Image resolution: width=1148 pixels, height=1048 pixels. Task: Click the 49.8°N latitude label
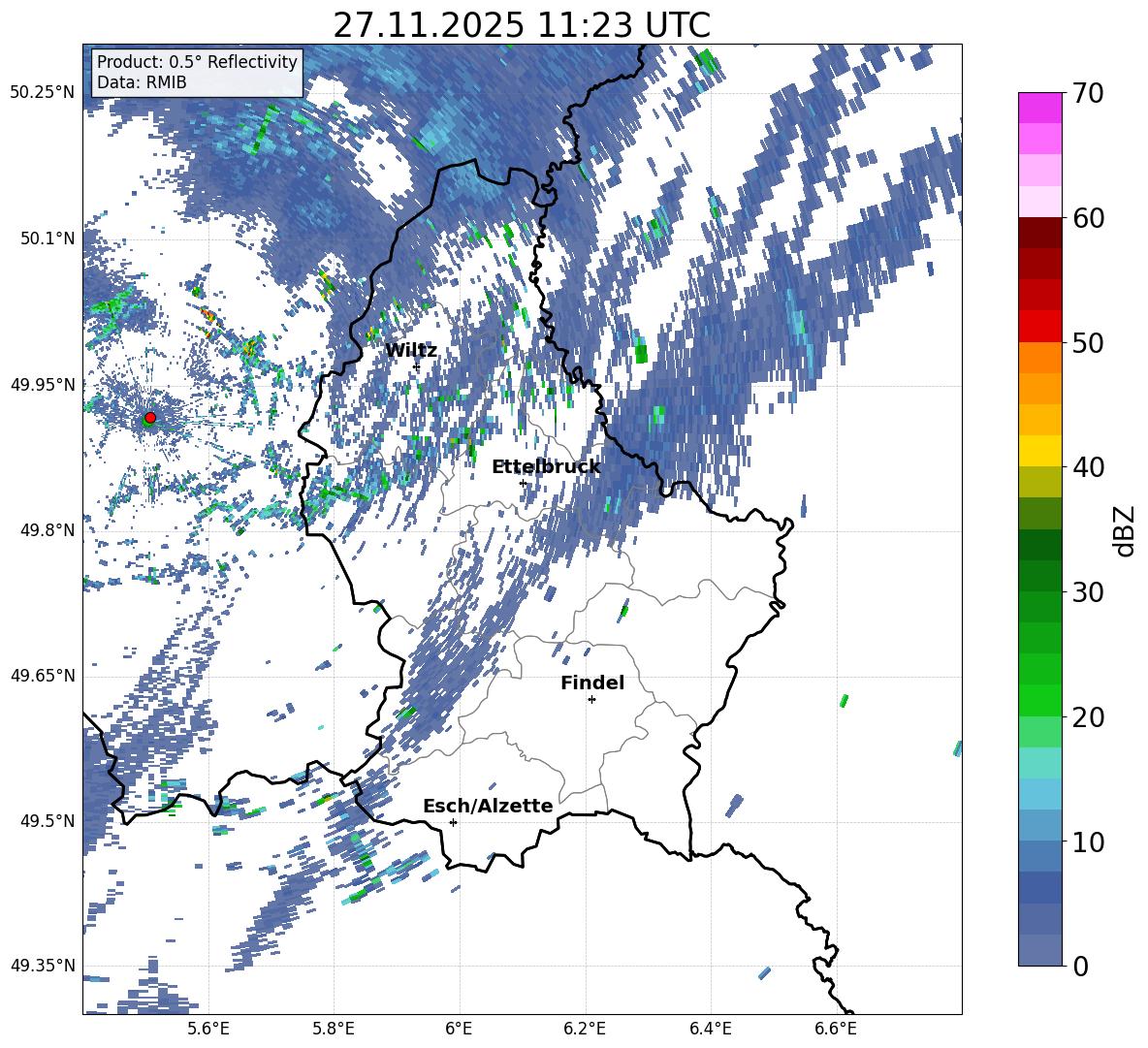pos(47,530)
